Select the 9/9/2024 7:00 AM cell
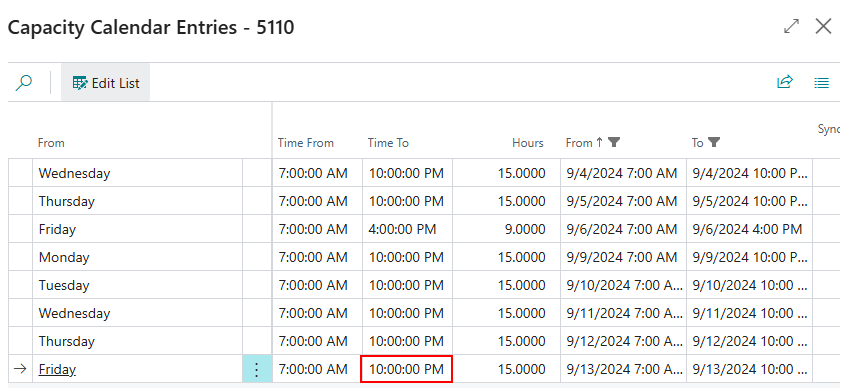This screenshot has width=860, height=388. 623,257
